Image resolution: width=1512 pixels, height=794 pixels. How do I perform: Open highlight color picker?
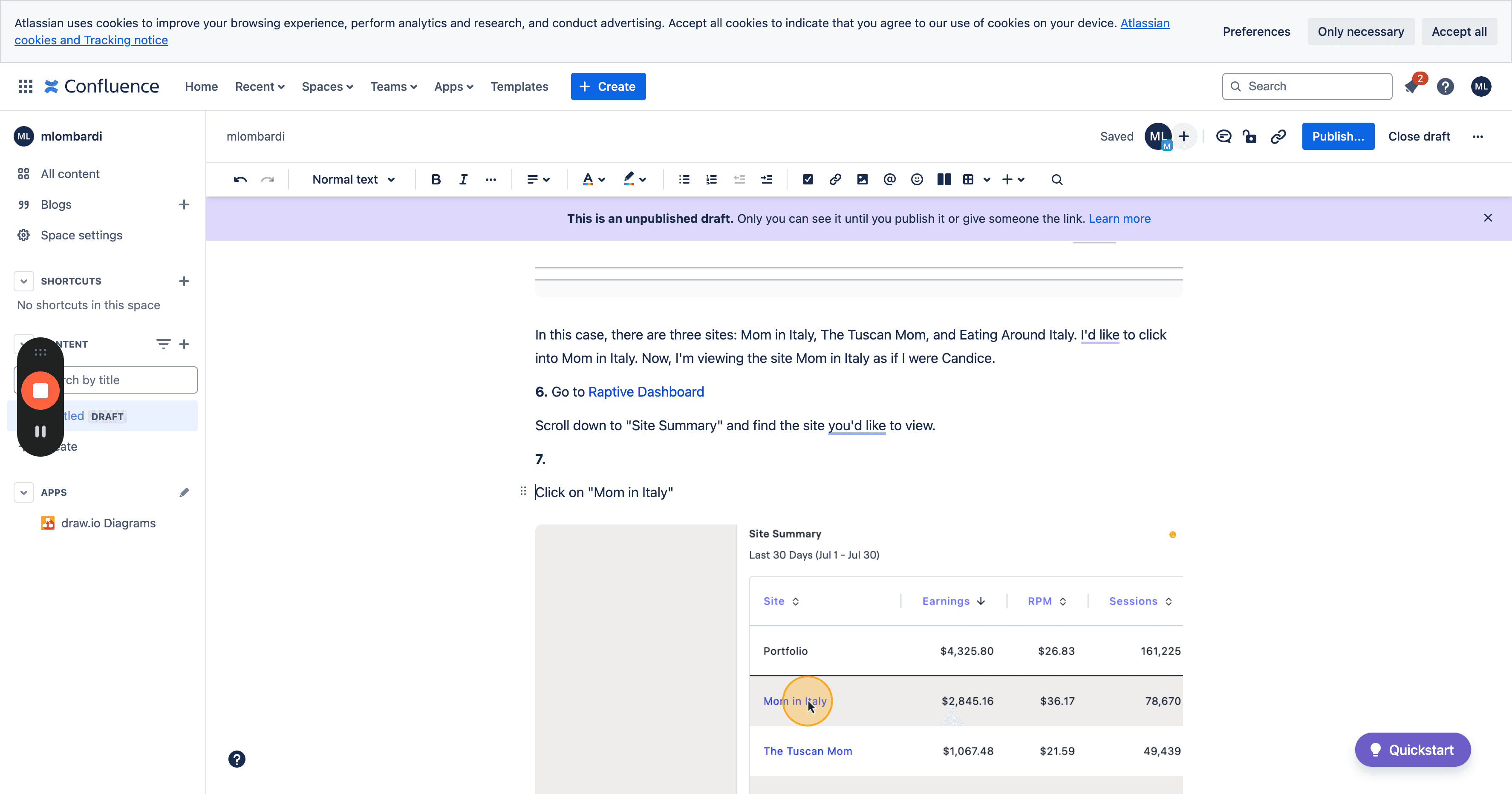click(635, 180)
